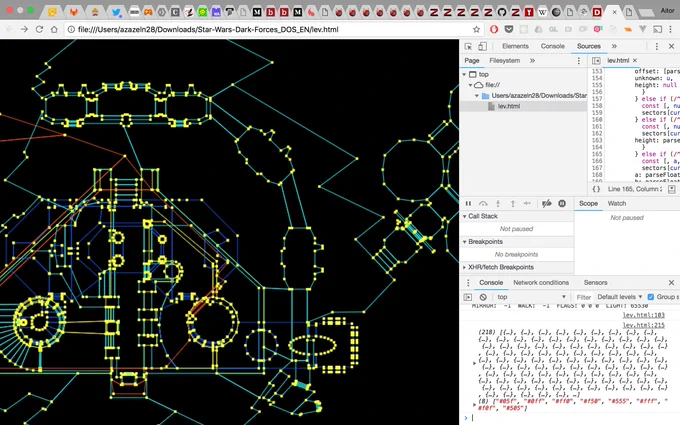Viewport: 680px width, 425px height.
Task: Click the step into function icon
Action: (498, 203)
